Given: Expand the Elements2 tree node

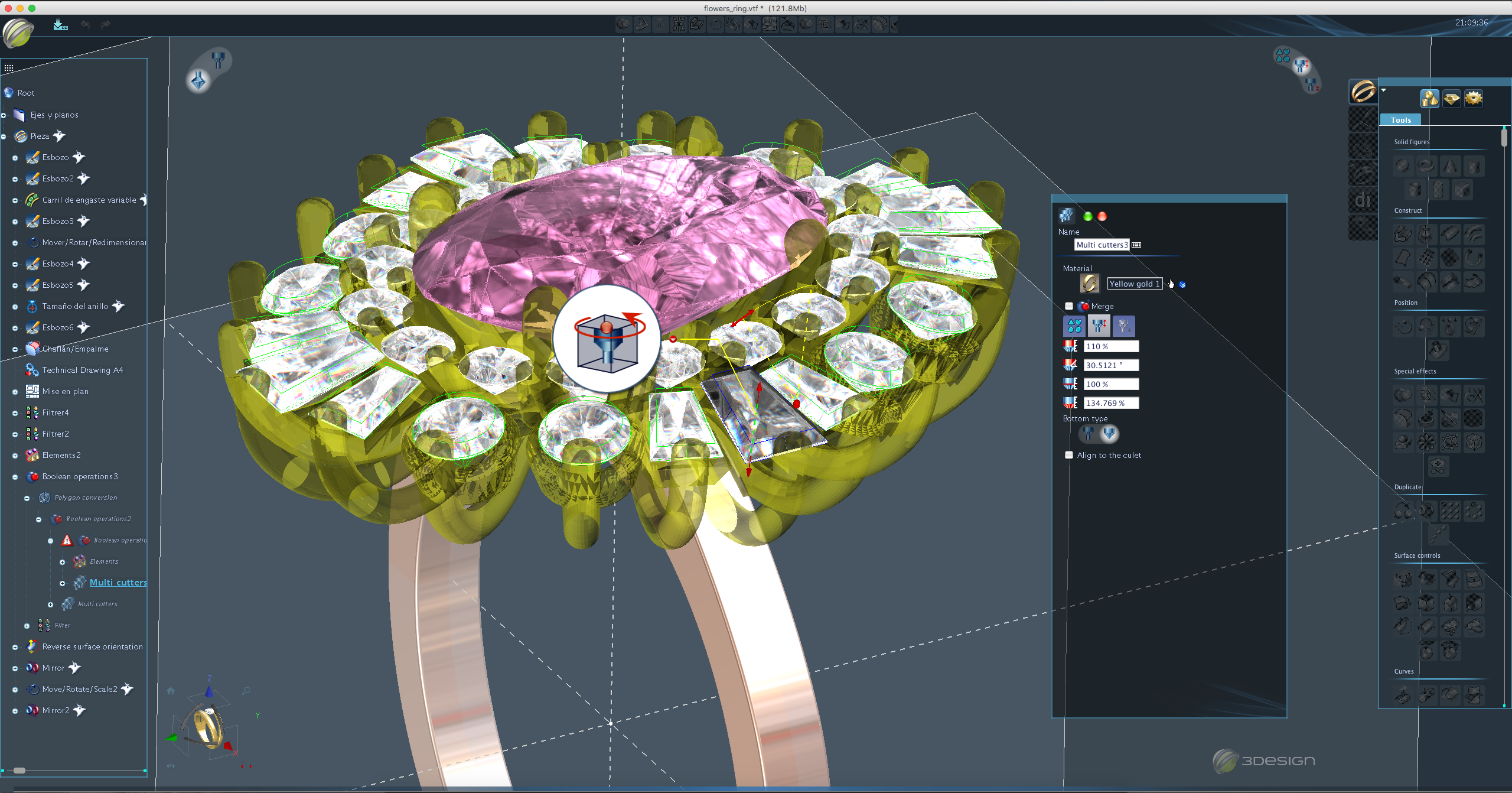Looking at the screenshot, I should pos(15,456).
